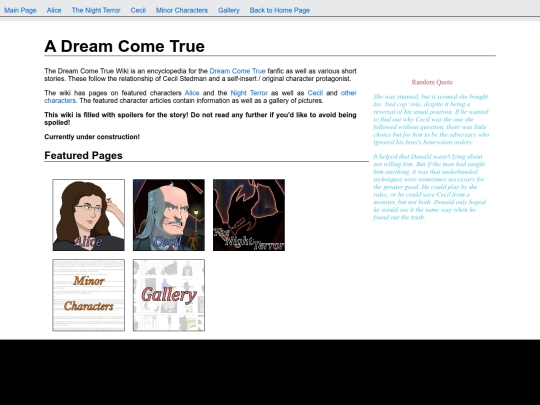The width and height of the screenshot is (540, 405).
Task: Click the spoiler warning bold text
Action: coord(200,118)
